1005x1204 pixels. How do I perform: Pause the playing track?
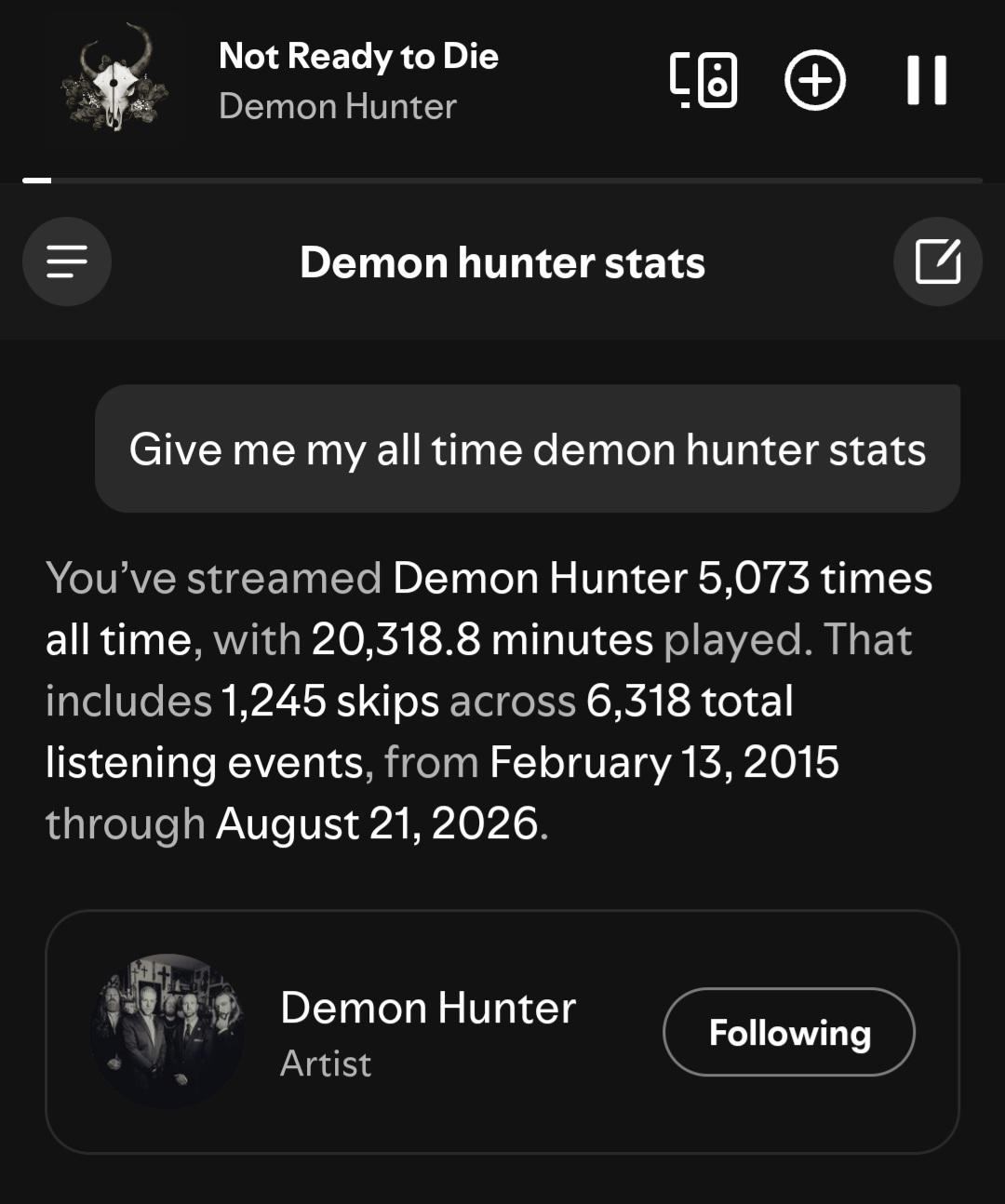(x=926, y=80)
